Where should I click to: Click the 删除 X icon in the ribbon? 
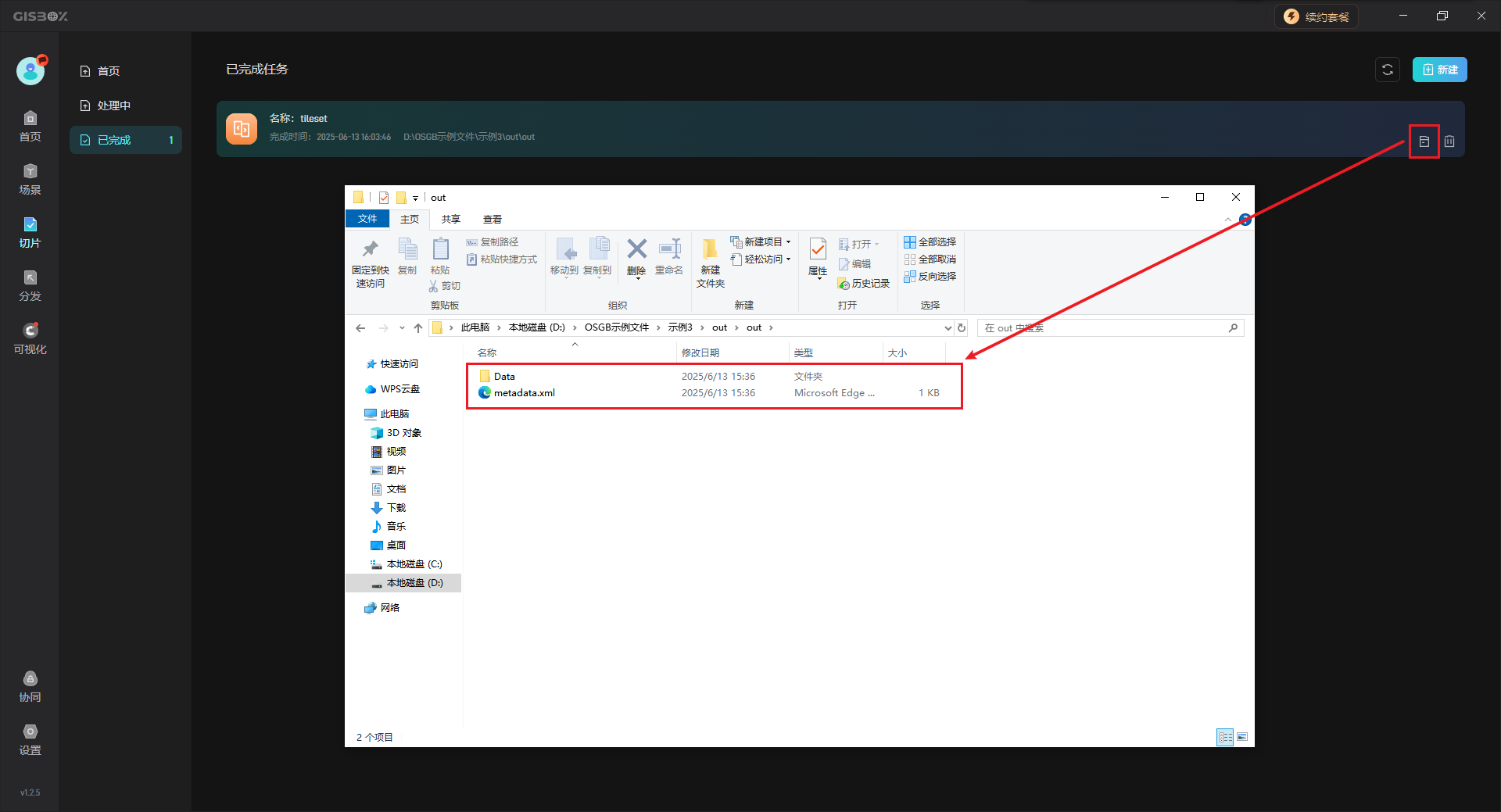636,257
